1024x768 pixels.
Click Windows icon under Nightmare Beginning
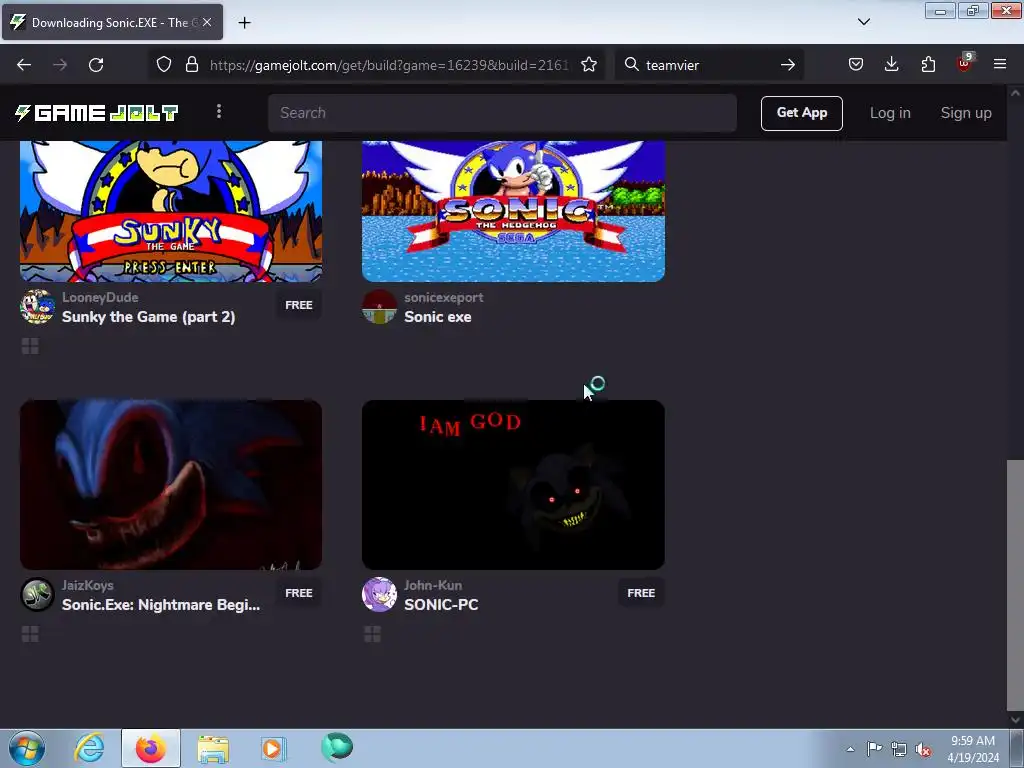(30, 634)
